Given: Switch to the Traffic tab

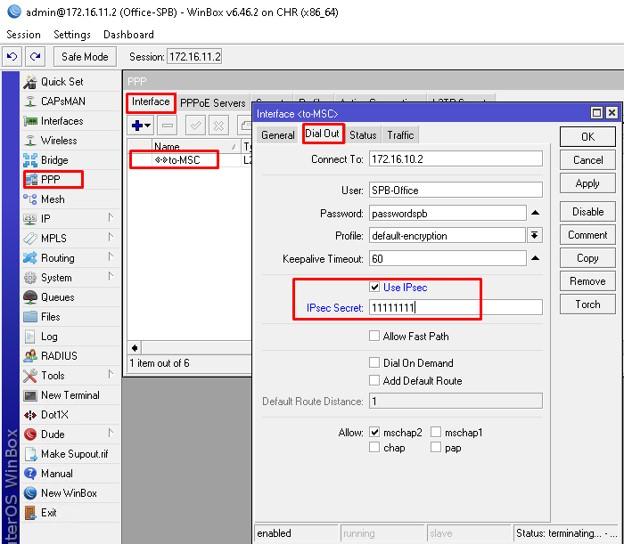Looking at the screenshot, I should (400, 135).
